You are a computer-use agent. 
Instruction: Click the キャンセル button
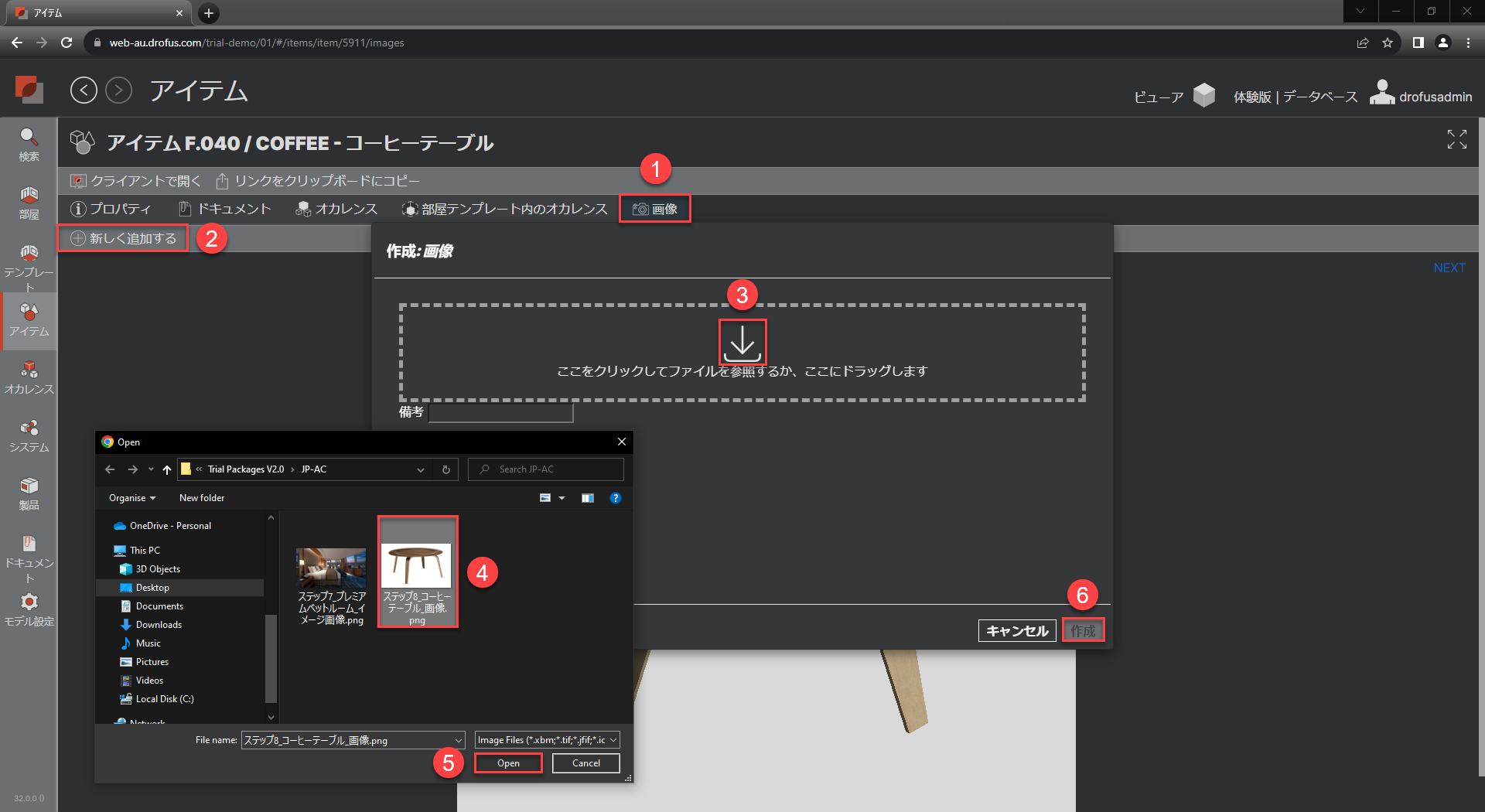tap(1016, 631)
